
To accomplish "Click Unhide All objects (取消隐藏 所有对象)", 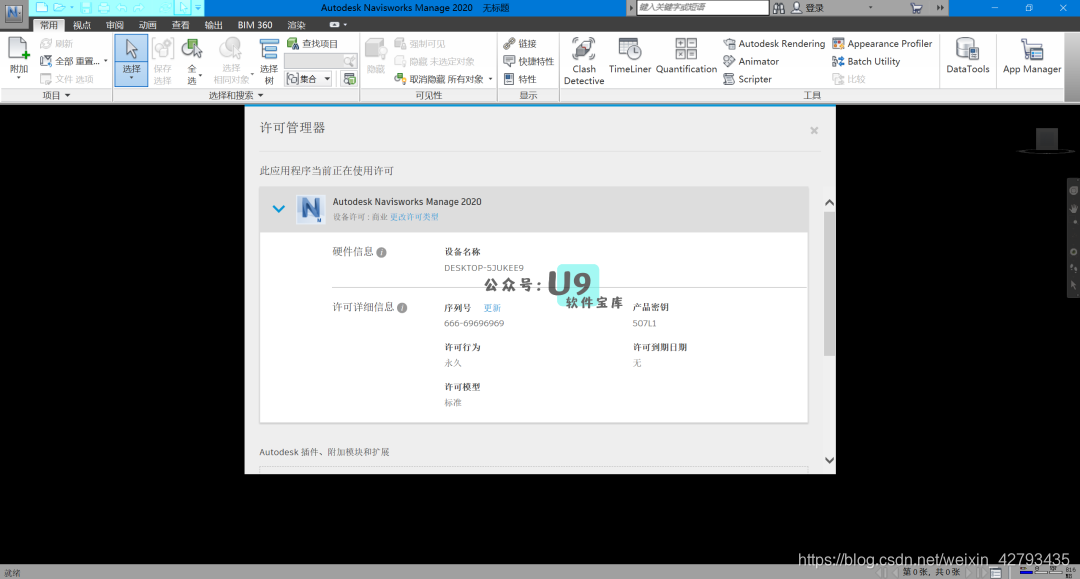I will 439,79.
